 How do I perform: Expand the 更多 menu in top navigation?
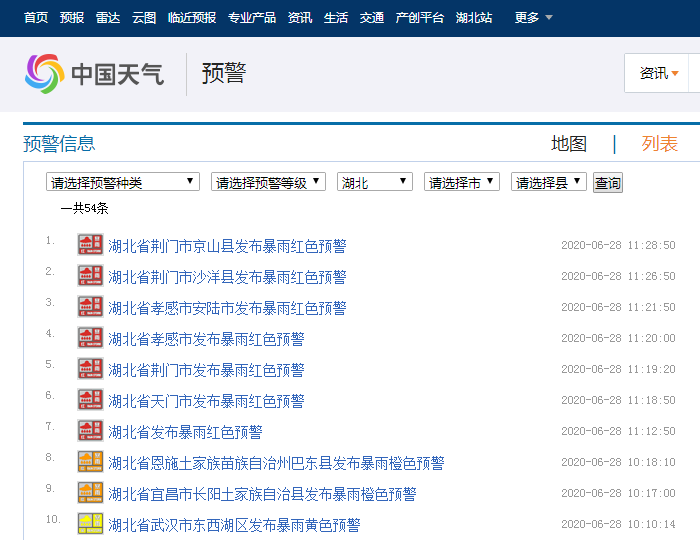point(533,18)
